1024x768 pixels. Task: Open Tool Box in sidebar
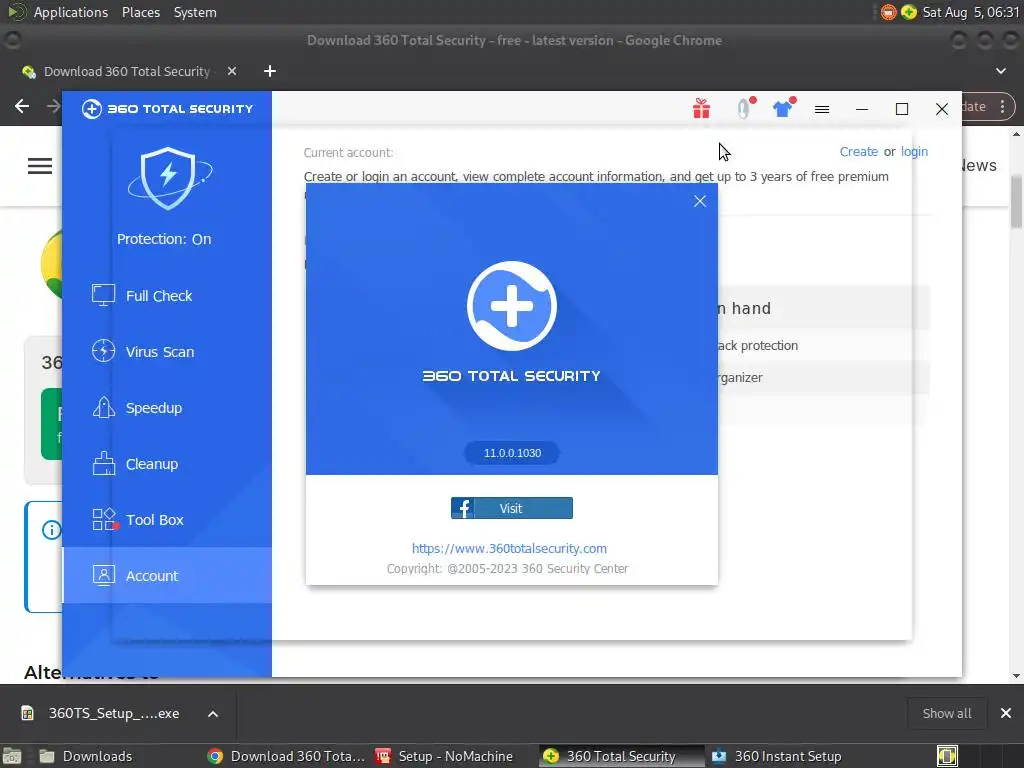coord(167,520)
